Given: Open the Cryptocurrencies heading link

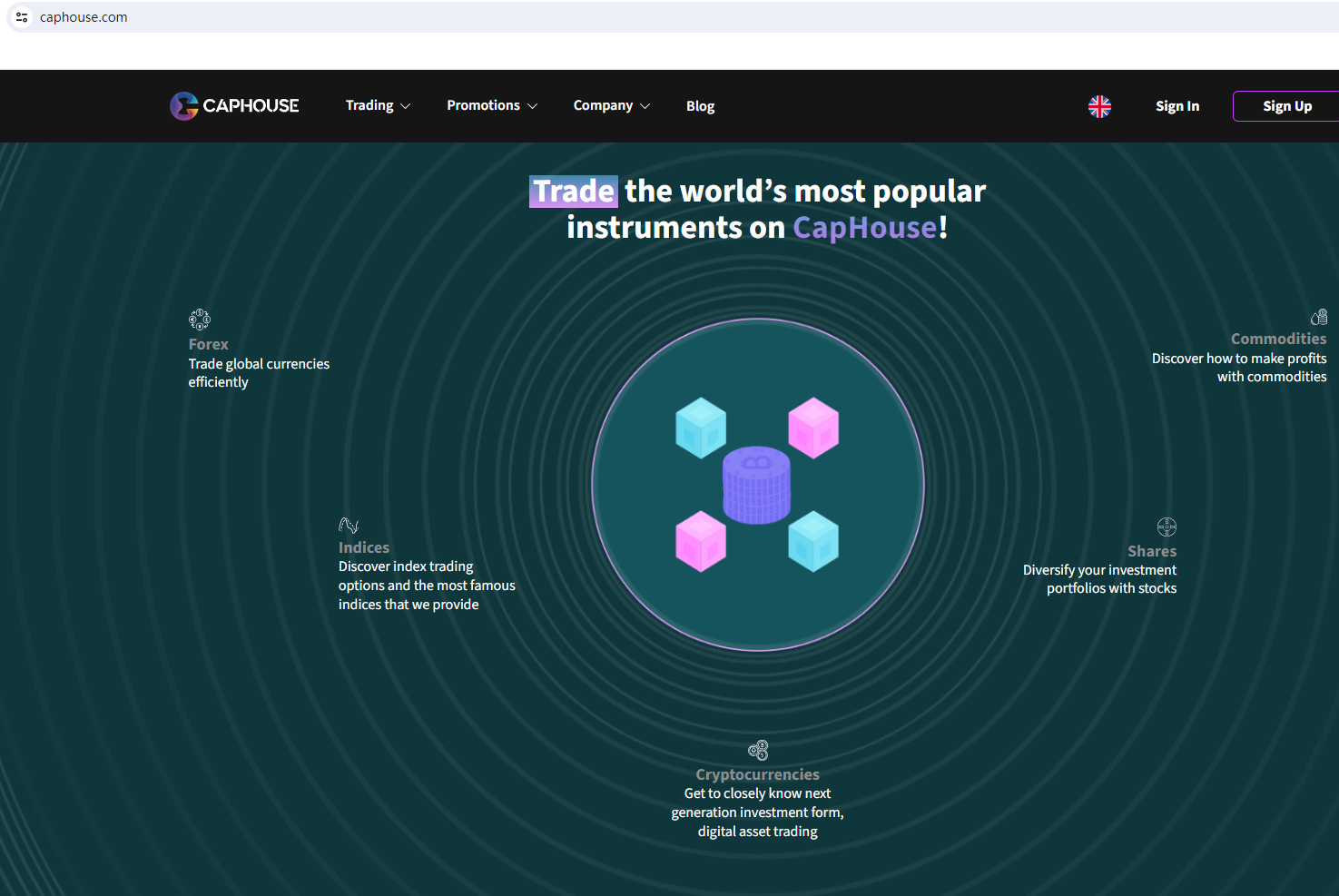Looking at the screenshot, I should click(758, 774).
